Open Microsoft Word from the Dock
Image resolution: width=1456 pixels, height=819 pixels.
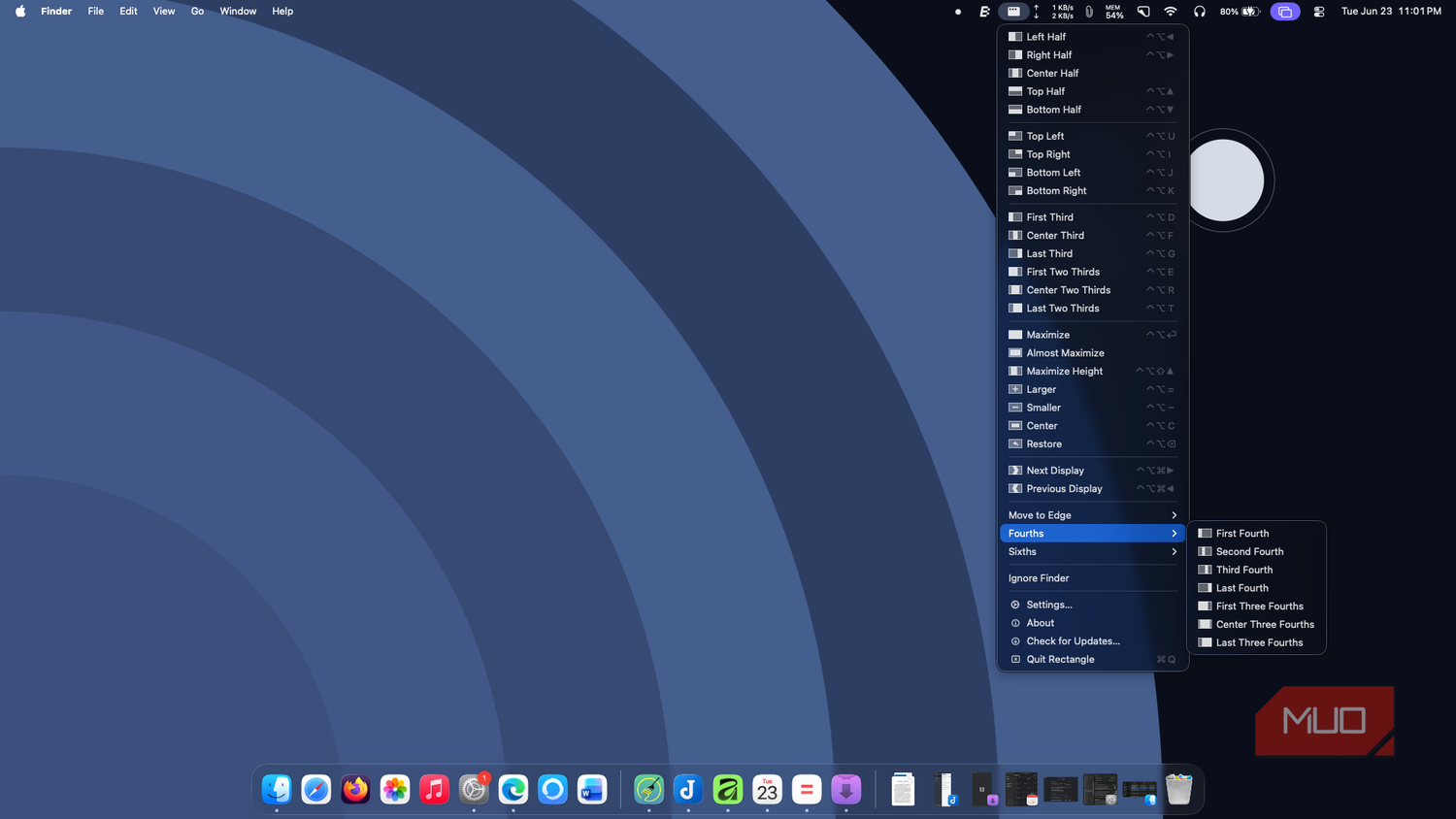click(592, 790)
